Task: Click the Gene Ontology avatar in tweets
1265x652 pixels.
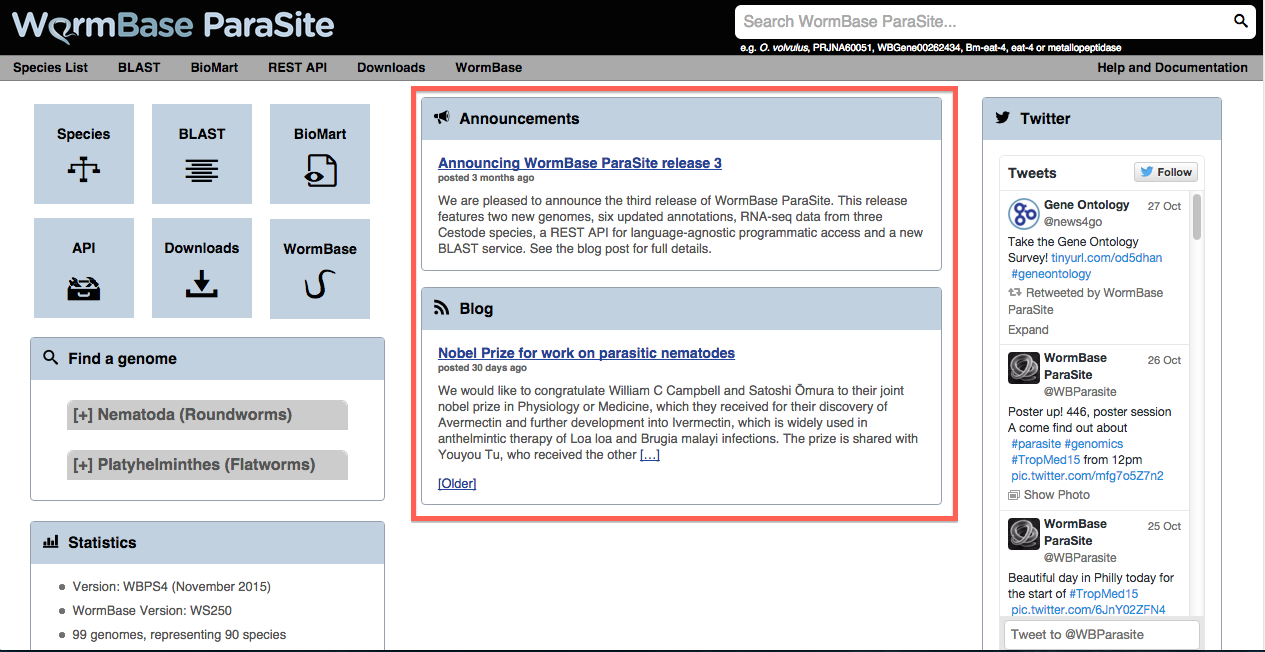Action: (x=1023, y=213)
